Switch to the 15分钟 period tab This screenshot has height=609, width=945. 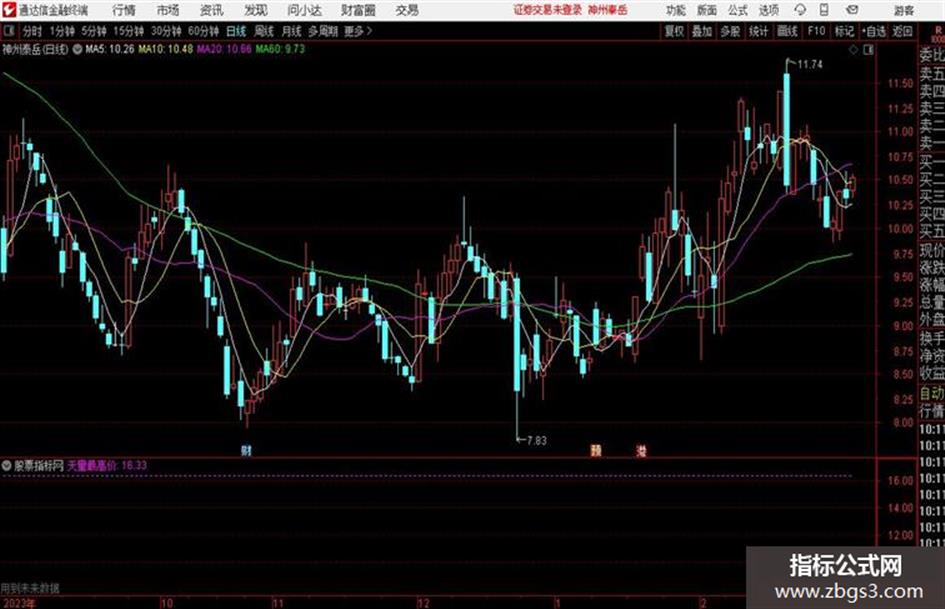tap(129, 31)
